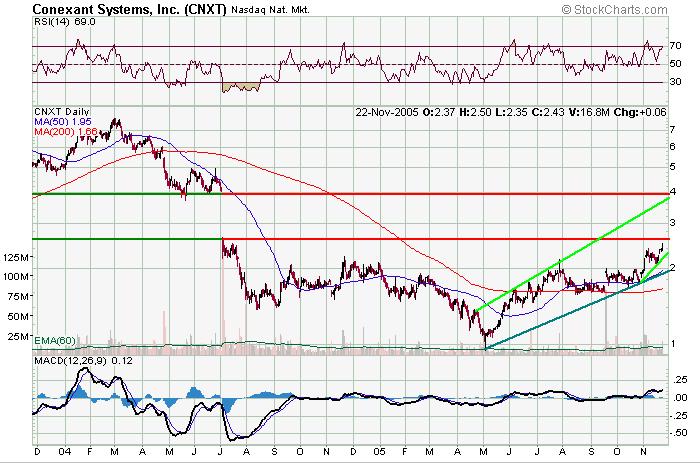700x463 pixels.
Task: Click the MACD axis label -.50
Action: tap(679, 433)
